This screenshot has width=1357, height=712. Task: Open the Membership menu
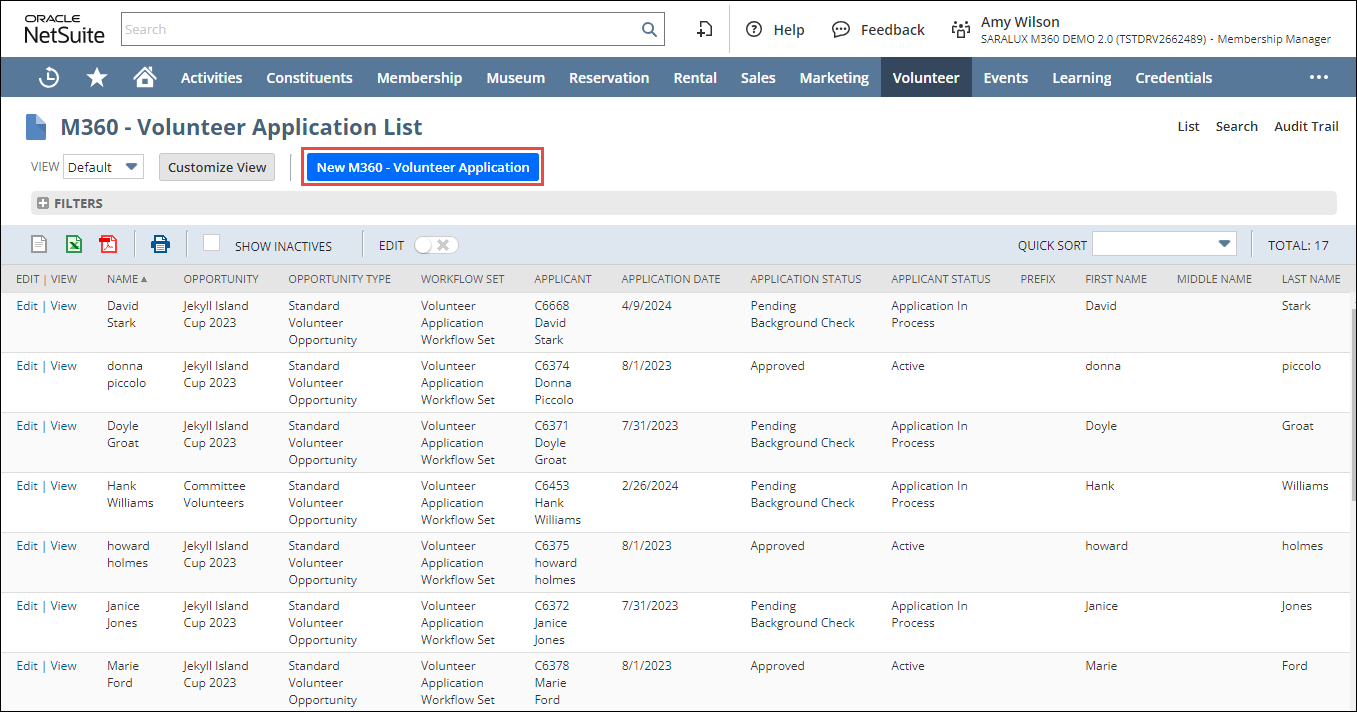tap(419, 77)
